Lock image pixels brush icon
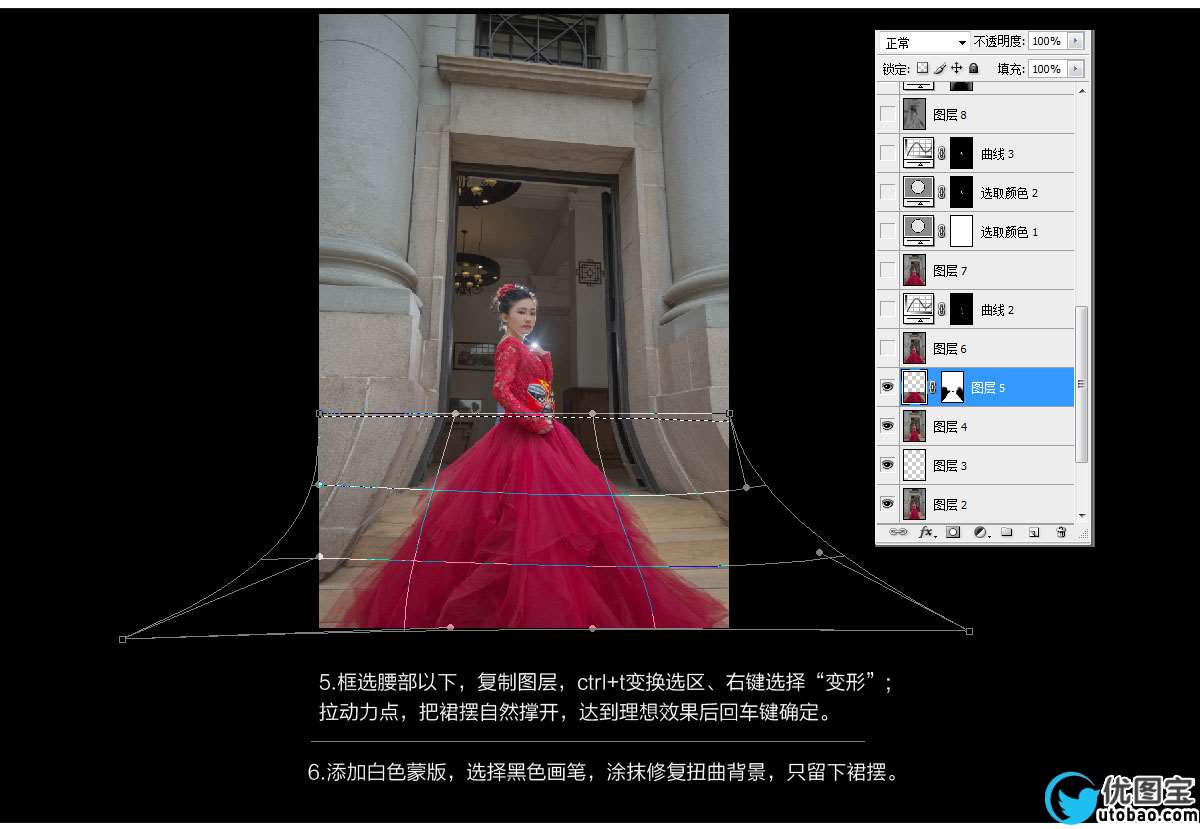The height and width of the screenshot is (829, 1200). point(940,68)
